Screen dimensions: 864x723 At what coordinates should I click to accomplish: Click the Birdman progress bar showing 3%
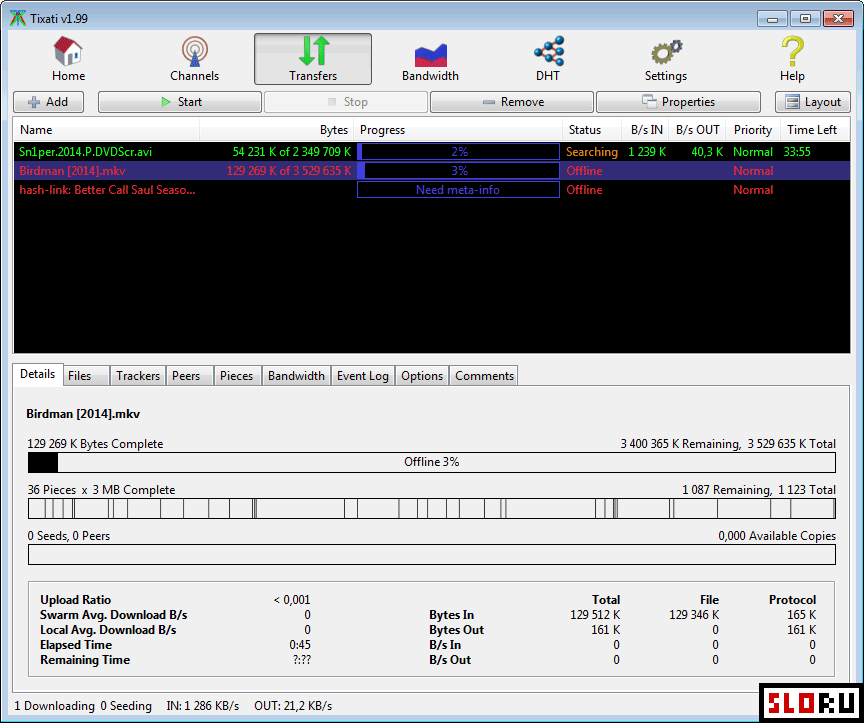point(458,171)
